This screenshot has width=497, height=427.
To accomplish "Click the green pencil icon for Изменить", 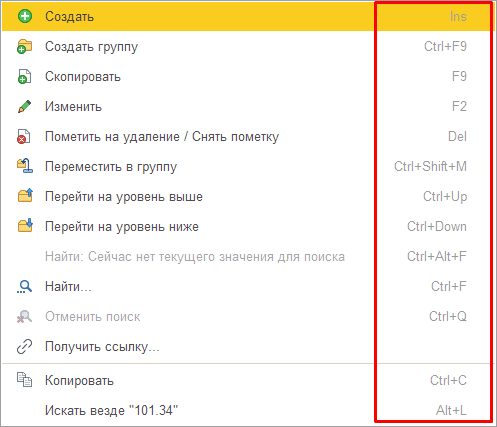I will [25, 106].
